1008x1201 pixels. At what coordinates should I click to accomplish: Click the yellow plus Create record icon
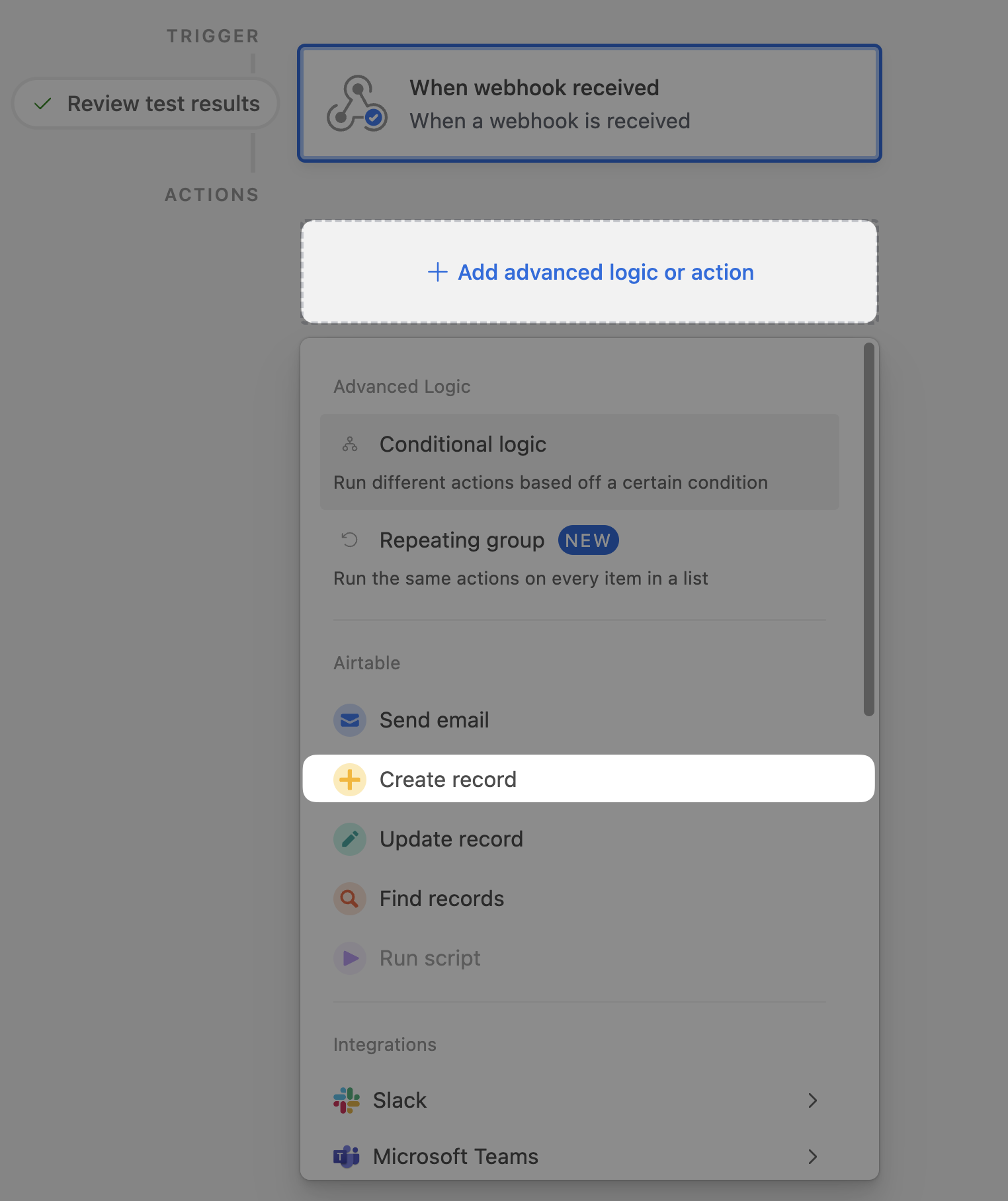click(x=350, y=780)
